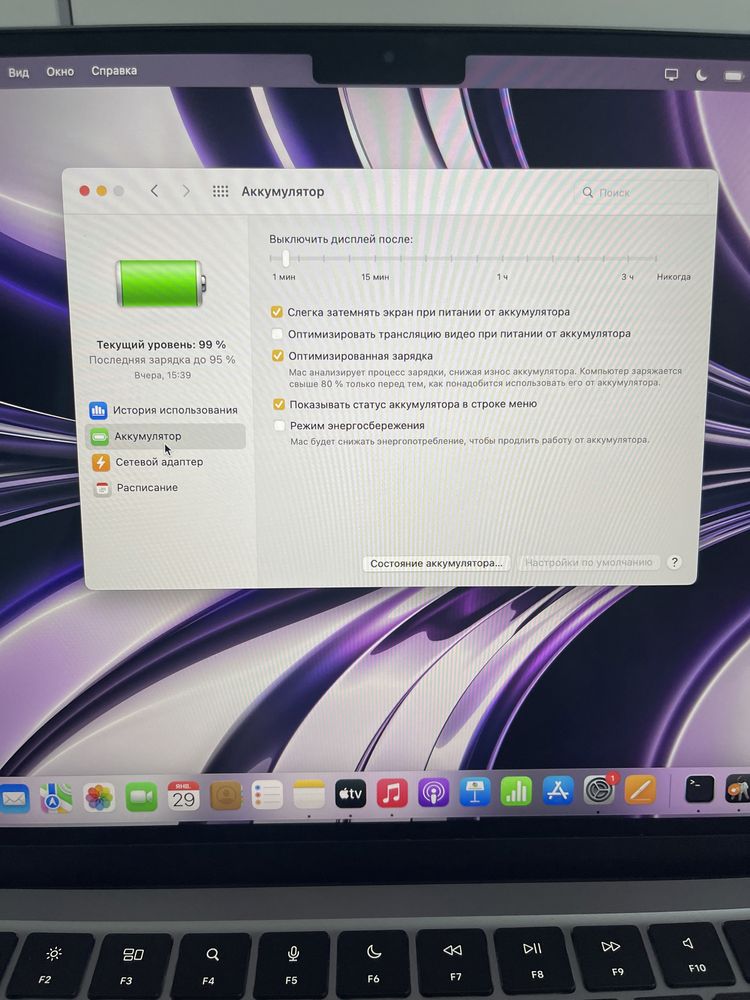Click the Поиск search field
This screenshot has width=750, height=1000.
tap(642, 192)
